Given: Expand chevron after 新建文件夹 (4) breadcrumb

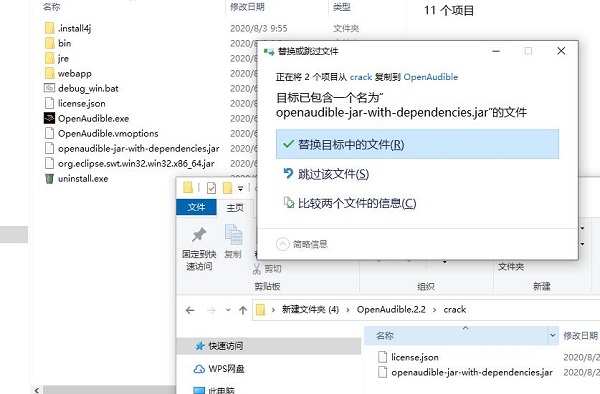Looking at the screenshot, I should [348, 310].
